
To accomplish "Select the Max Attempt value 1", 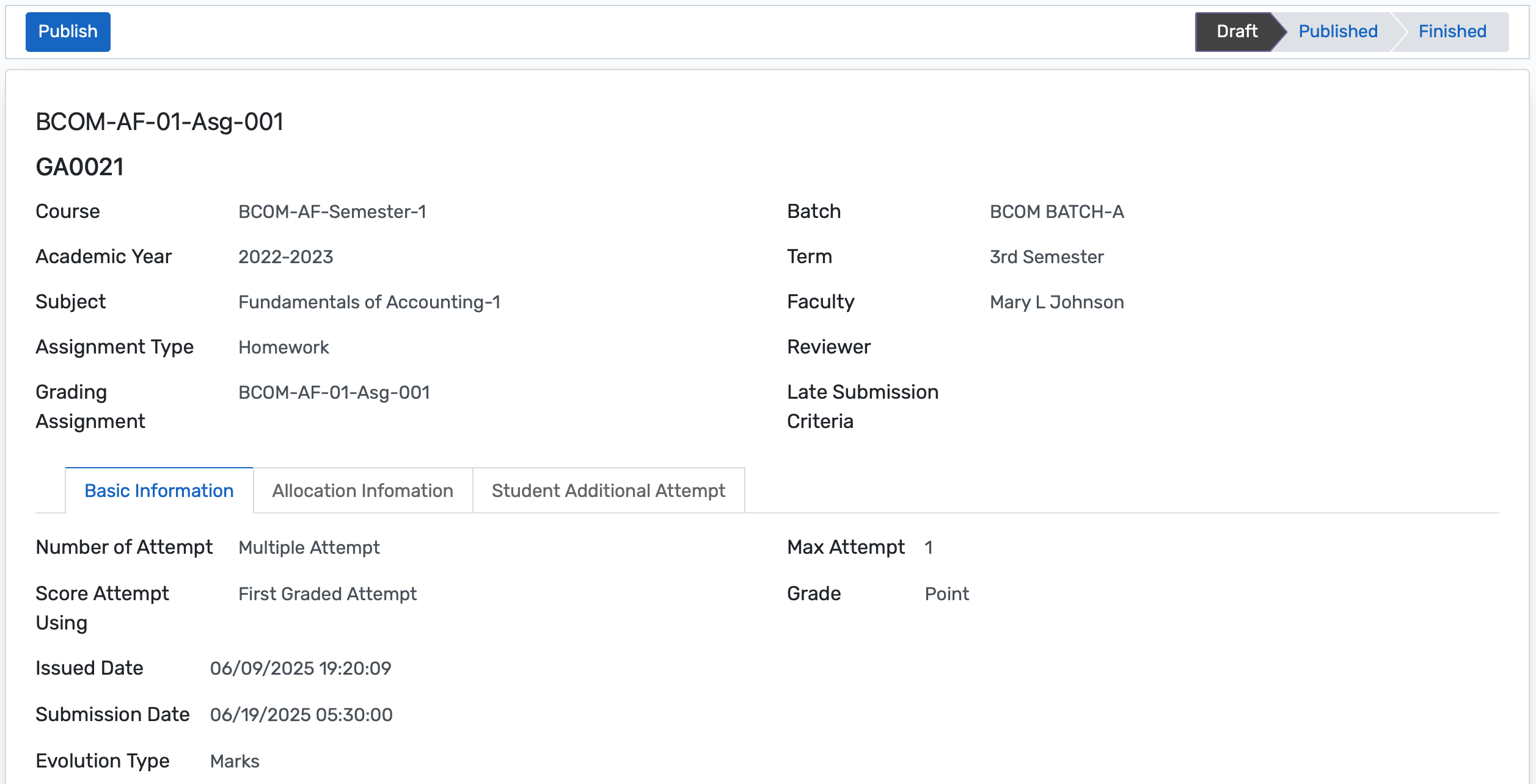I will click(x=929, y=547).
